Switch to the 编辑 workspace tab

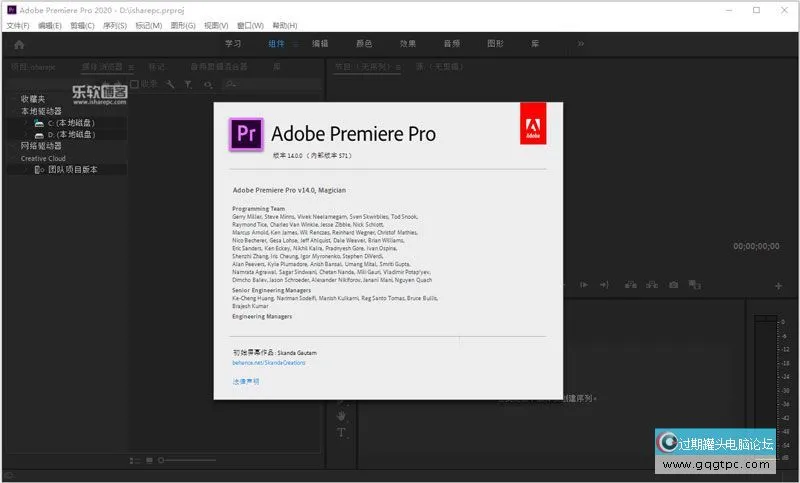[x=320, y=44]
